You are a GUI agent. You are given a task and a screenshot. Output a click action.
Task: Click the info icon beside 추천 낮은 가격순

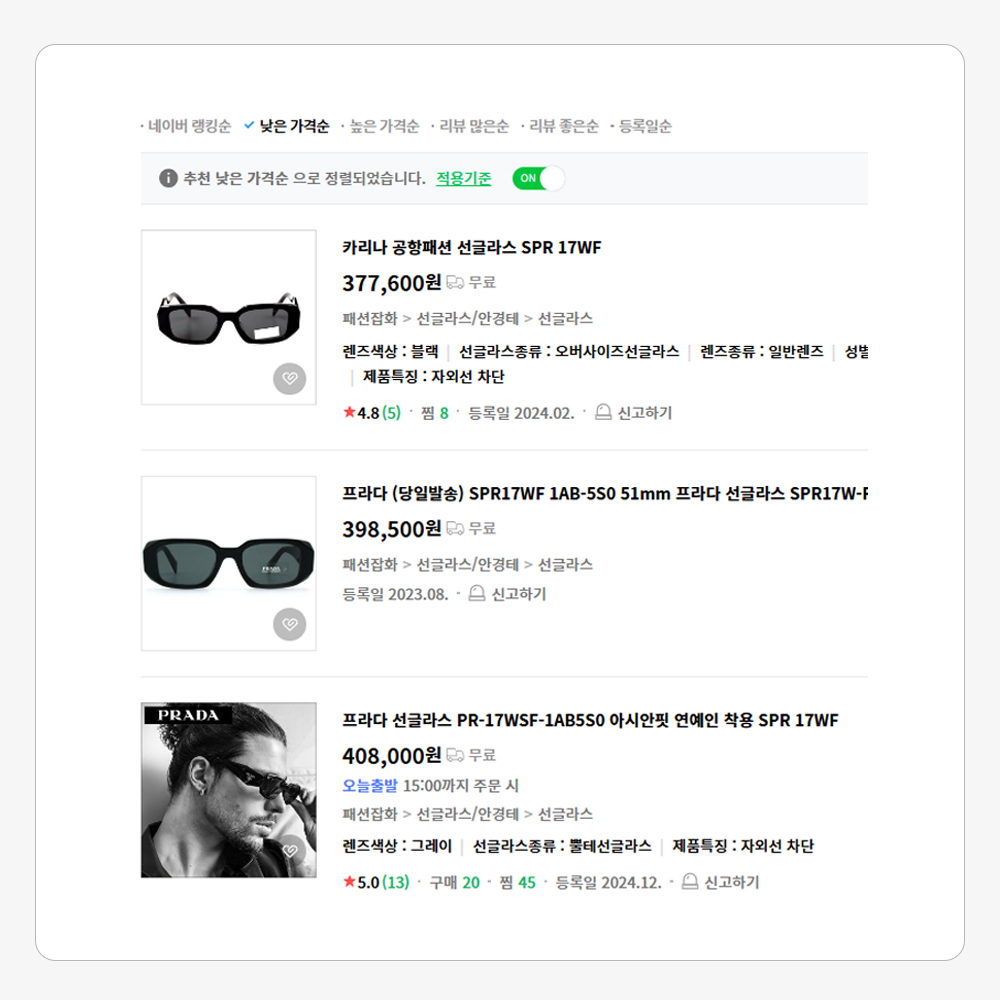pyautogui.click(x=168, y=178)
